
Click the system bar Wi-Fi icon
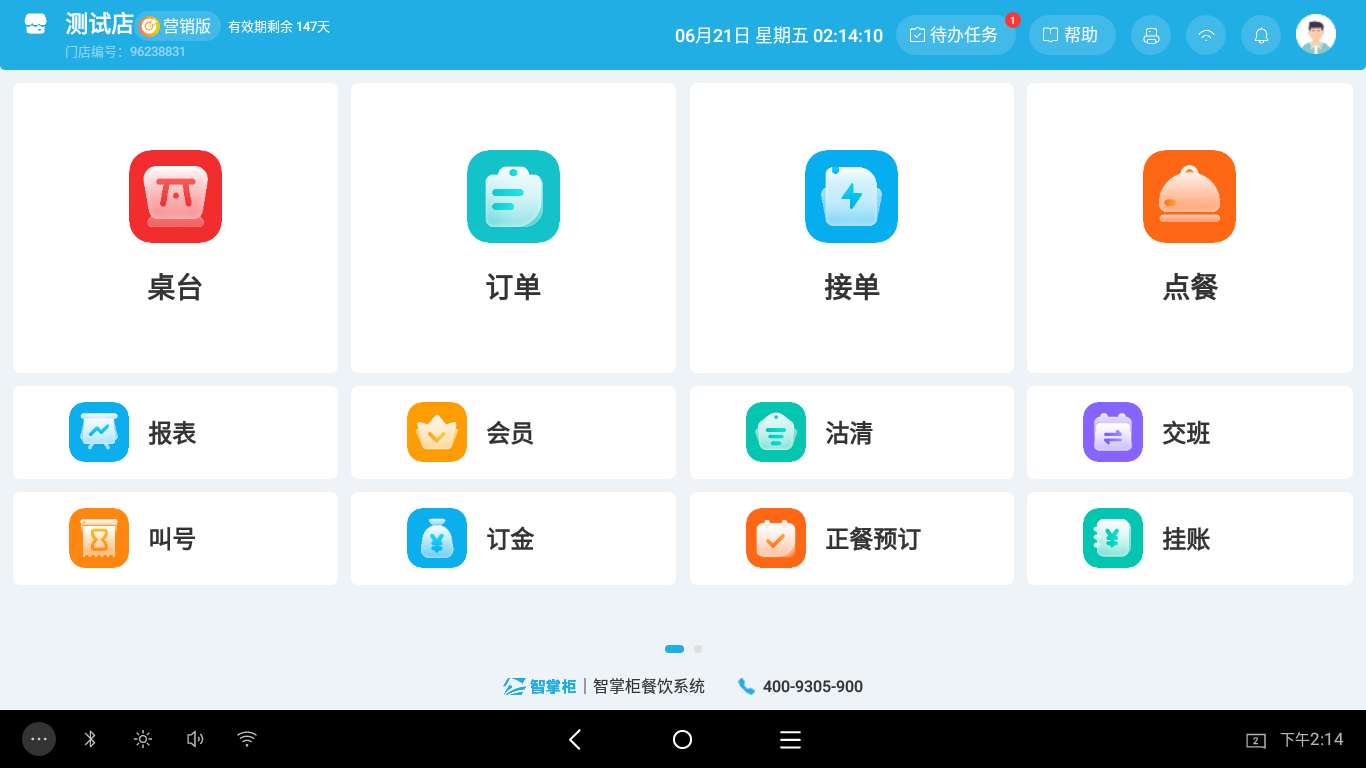tap(247, 739)
